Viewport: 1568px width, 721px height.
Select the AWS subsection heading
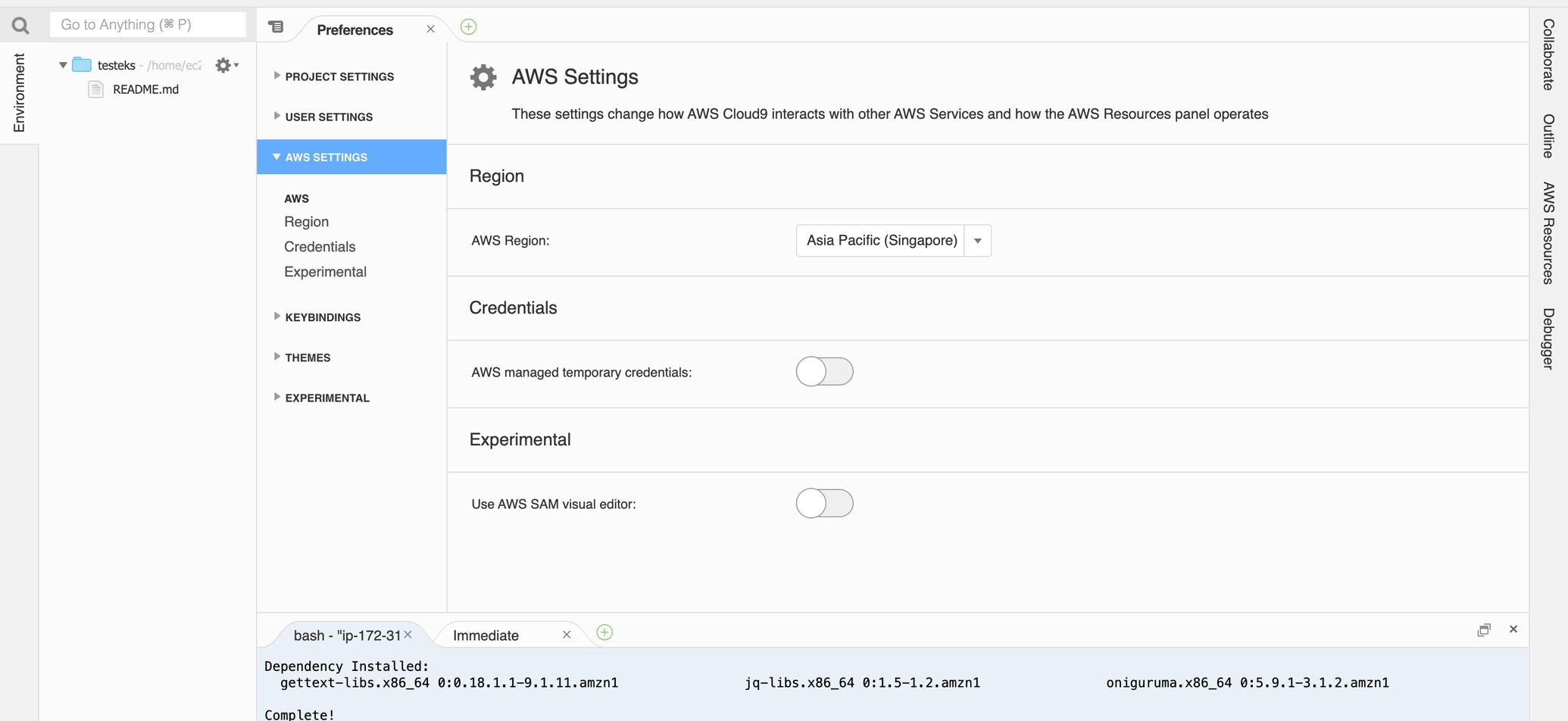coord(296,198)
